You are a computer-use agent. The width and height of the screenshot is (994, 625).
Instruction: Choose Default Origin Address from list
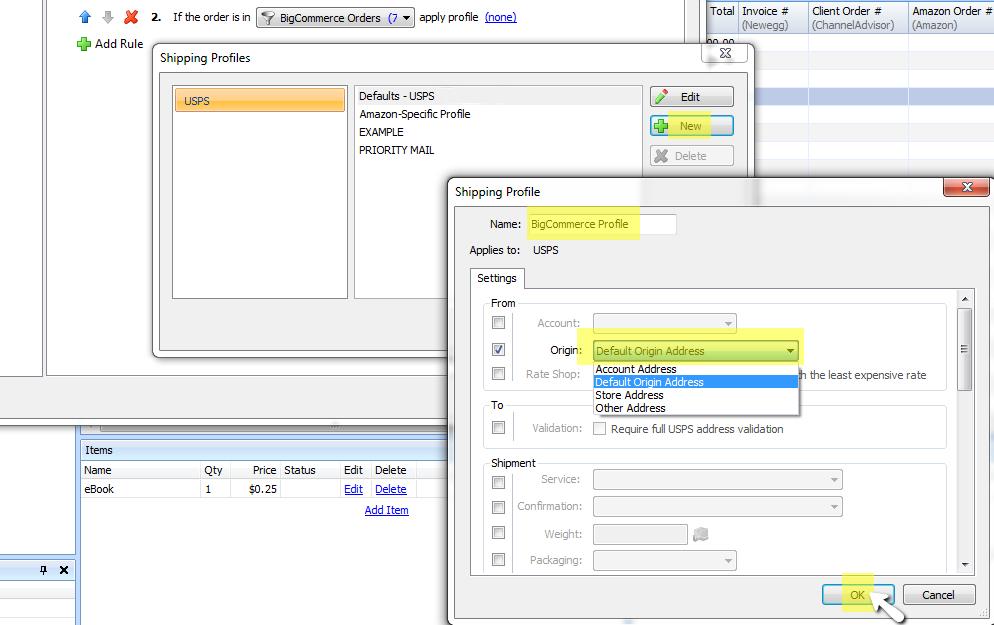pyautogui.click(x=695, y=382)
